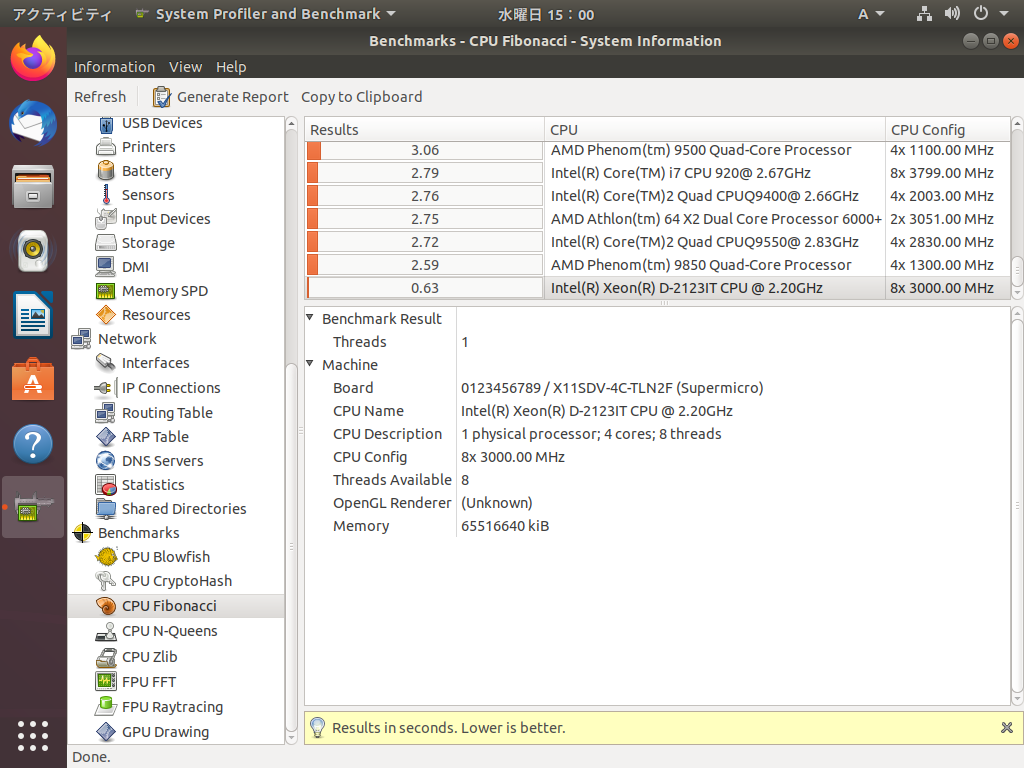Sort by the CPU column header
The width and height of the screenshot is (1024, 768).
point(715,129)
